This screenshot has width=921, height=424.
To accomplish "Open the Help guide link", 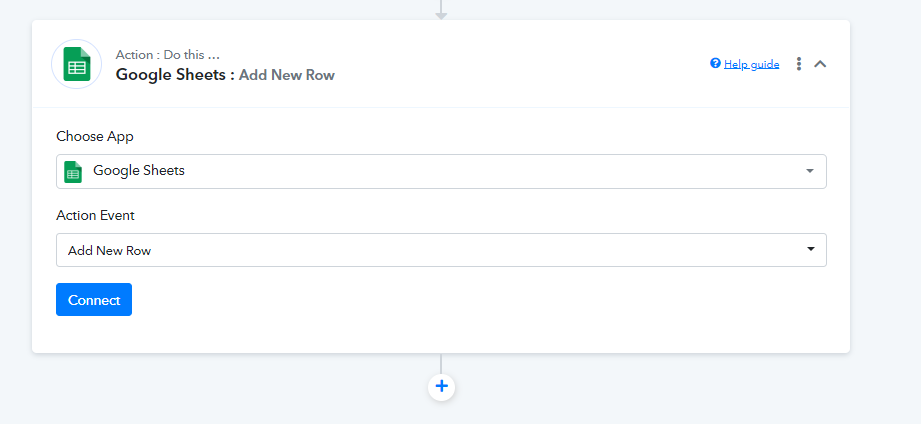I will click(751, 64).
